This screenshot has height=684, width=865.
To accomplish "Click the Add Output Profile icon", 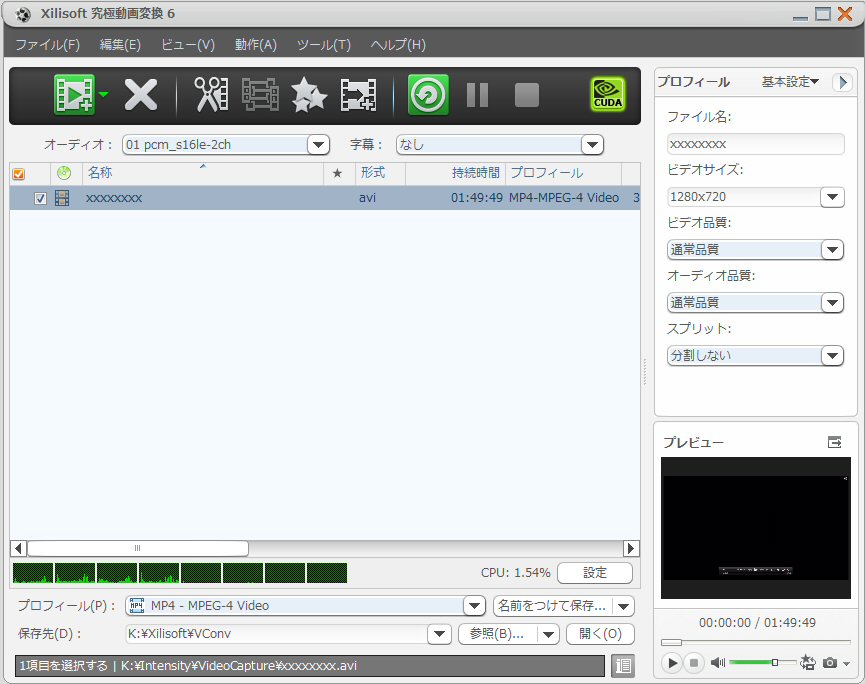I will [359, 95].
